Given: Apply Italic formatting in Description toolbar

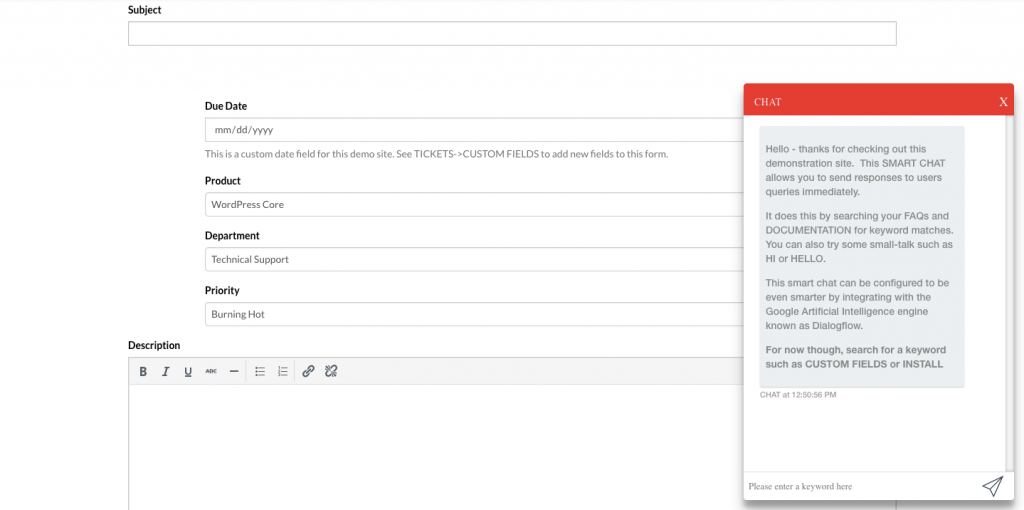Looking at the screenshot, I should pyautogui.click(x=165, y=372).
